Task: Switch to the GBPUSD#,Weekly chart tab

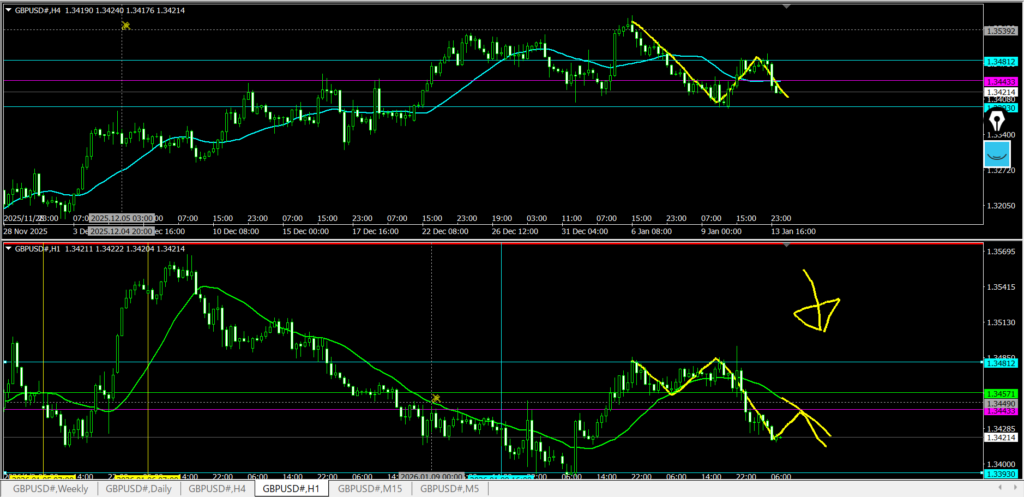Action: pos(50,489)
